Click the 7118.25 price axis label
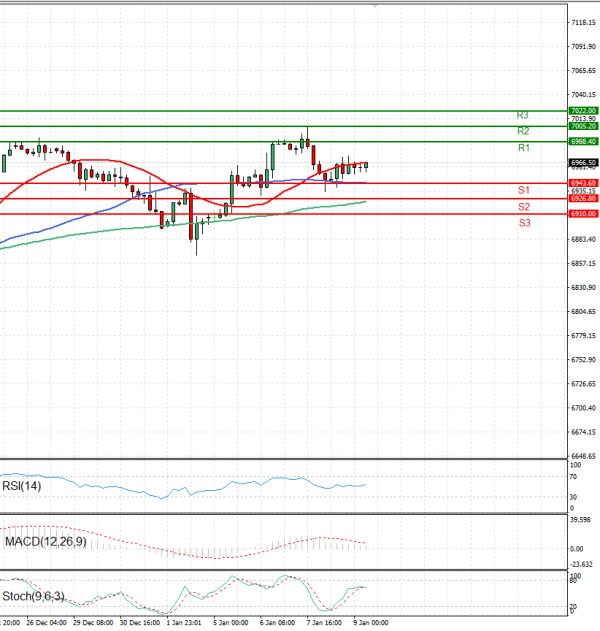 [x=583, y=22]
